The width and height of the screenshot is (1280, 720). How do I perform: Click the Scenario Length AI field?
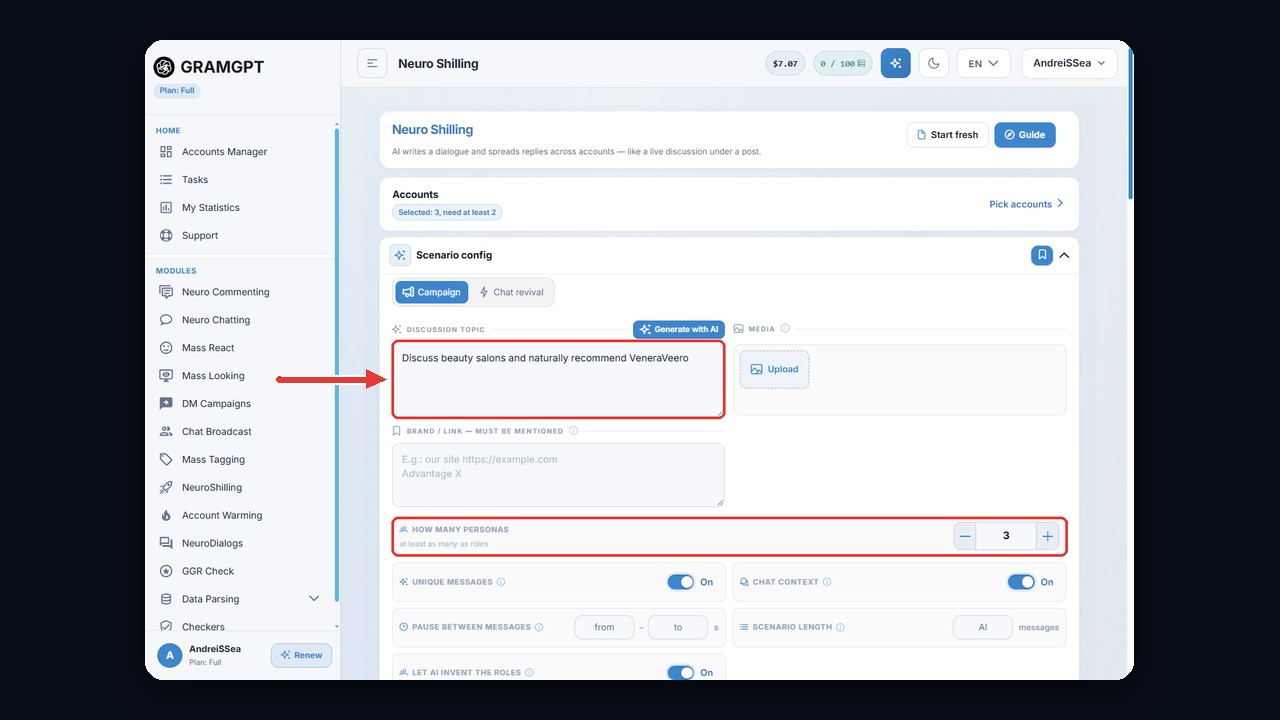click(983, 627)
